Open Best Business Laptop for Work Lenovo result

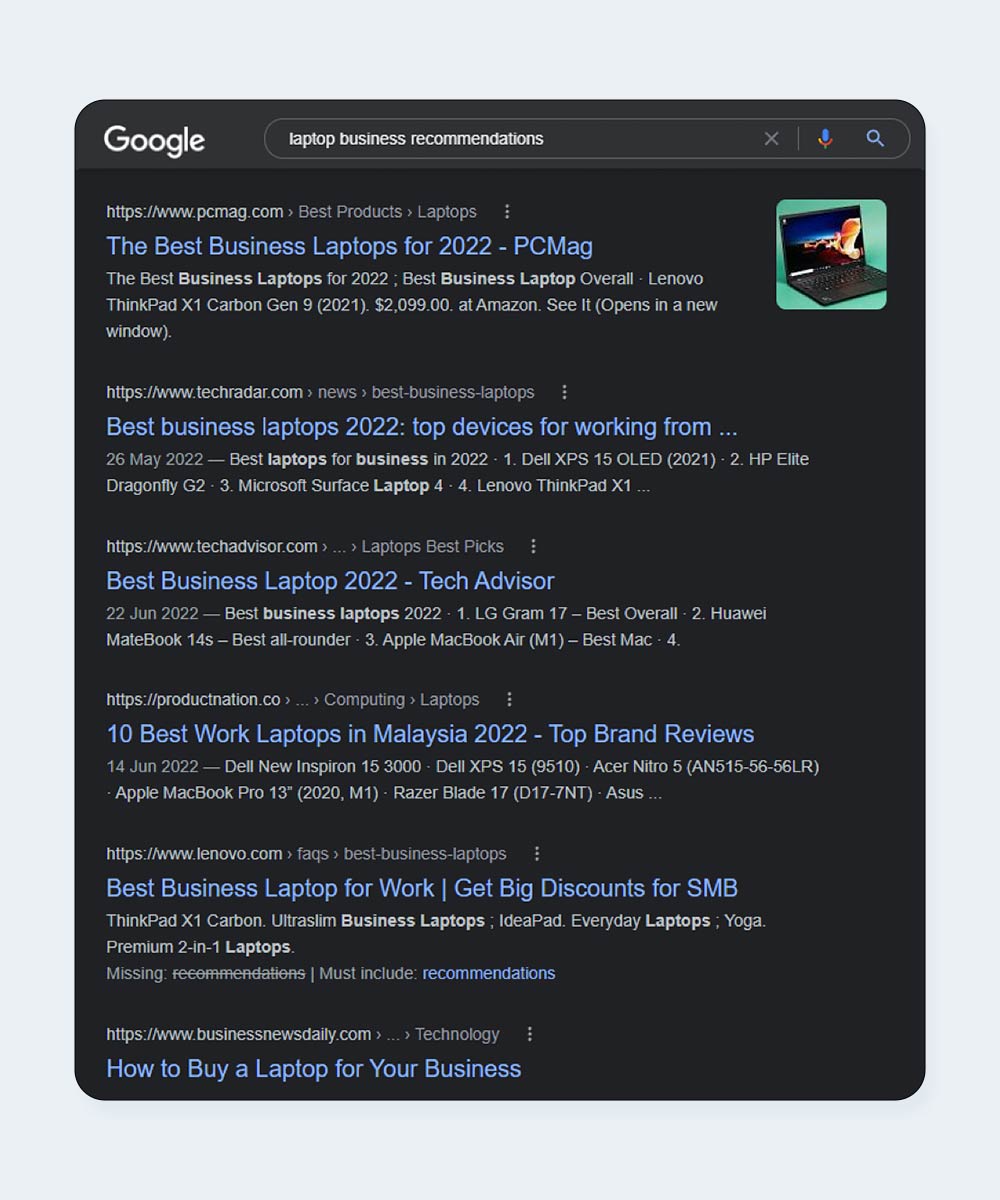[422, 888]
